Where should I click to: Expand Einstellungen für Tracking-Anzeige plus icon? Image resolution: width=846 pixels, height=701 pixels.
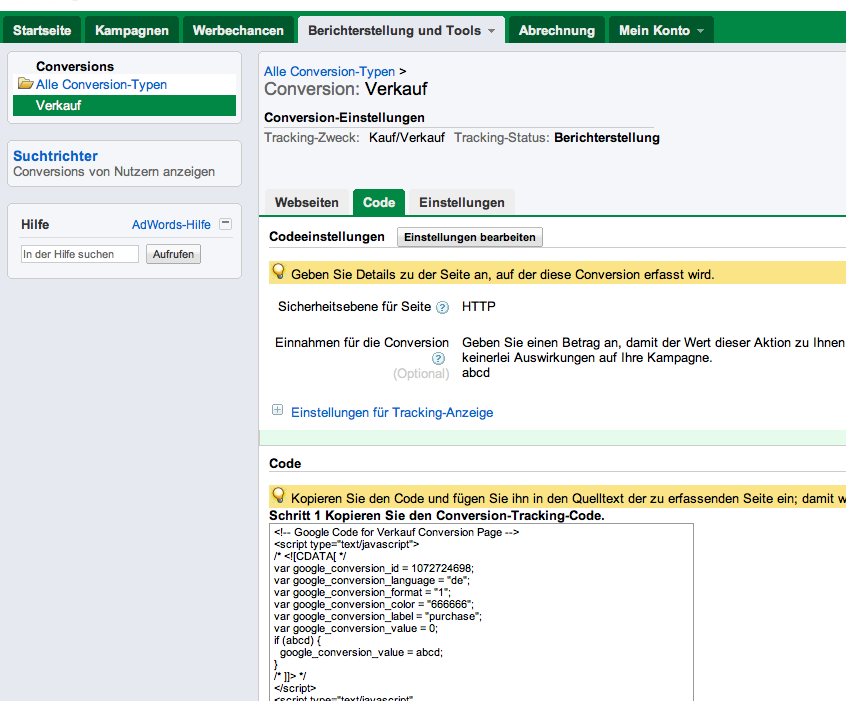277,410
